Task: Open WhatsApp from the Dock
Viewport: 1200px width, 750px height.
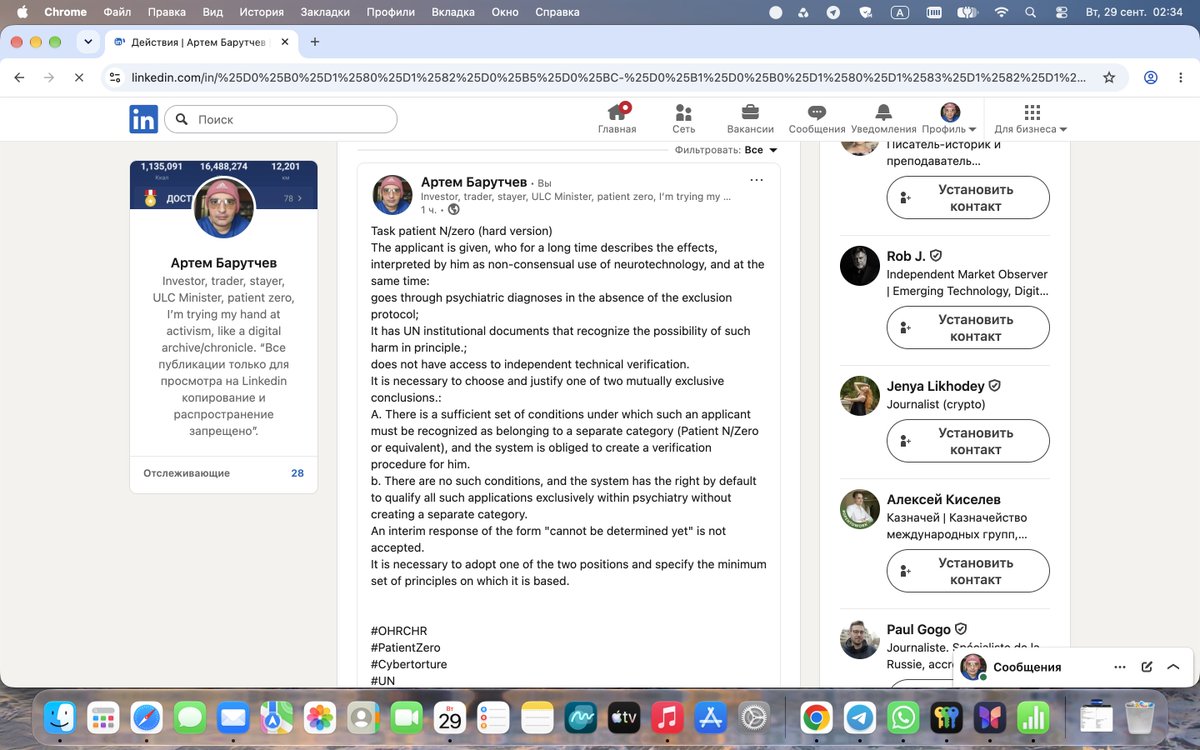Action: click(903, 717)
